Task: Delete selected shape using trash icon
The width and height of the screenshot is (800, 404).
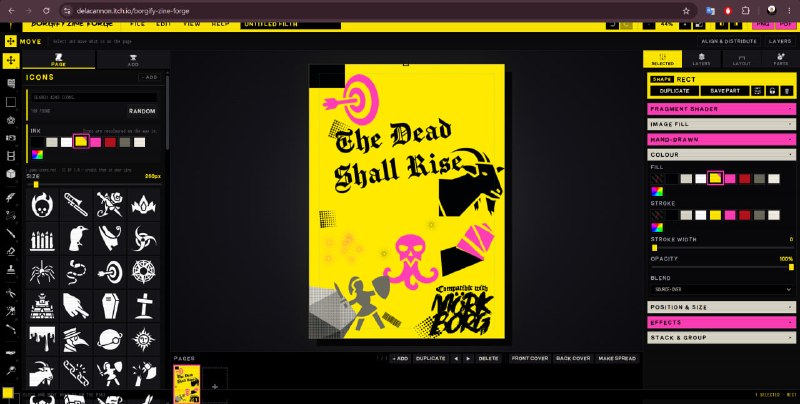Action: [x=787, y=91]
